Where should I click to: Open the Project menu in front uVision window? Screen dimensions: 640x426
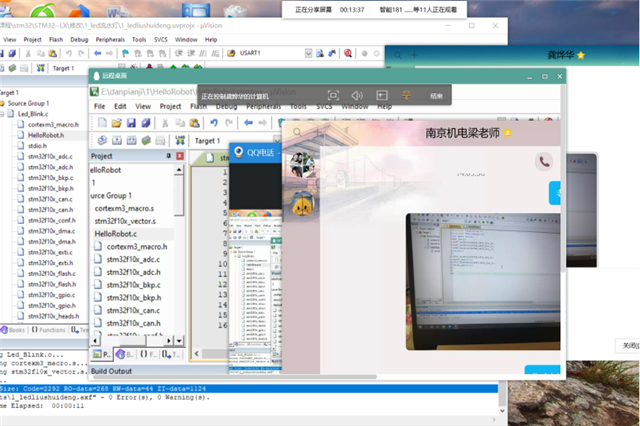(170, 105)
